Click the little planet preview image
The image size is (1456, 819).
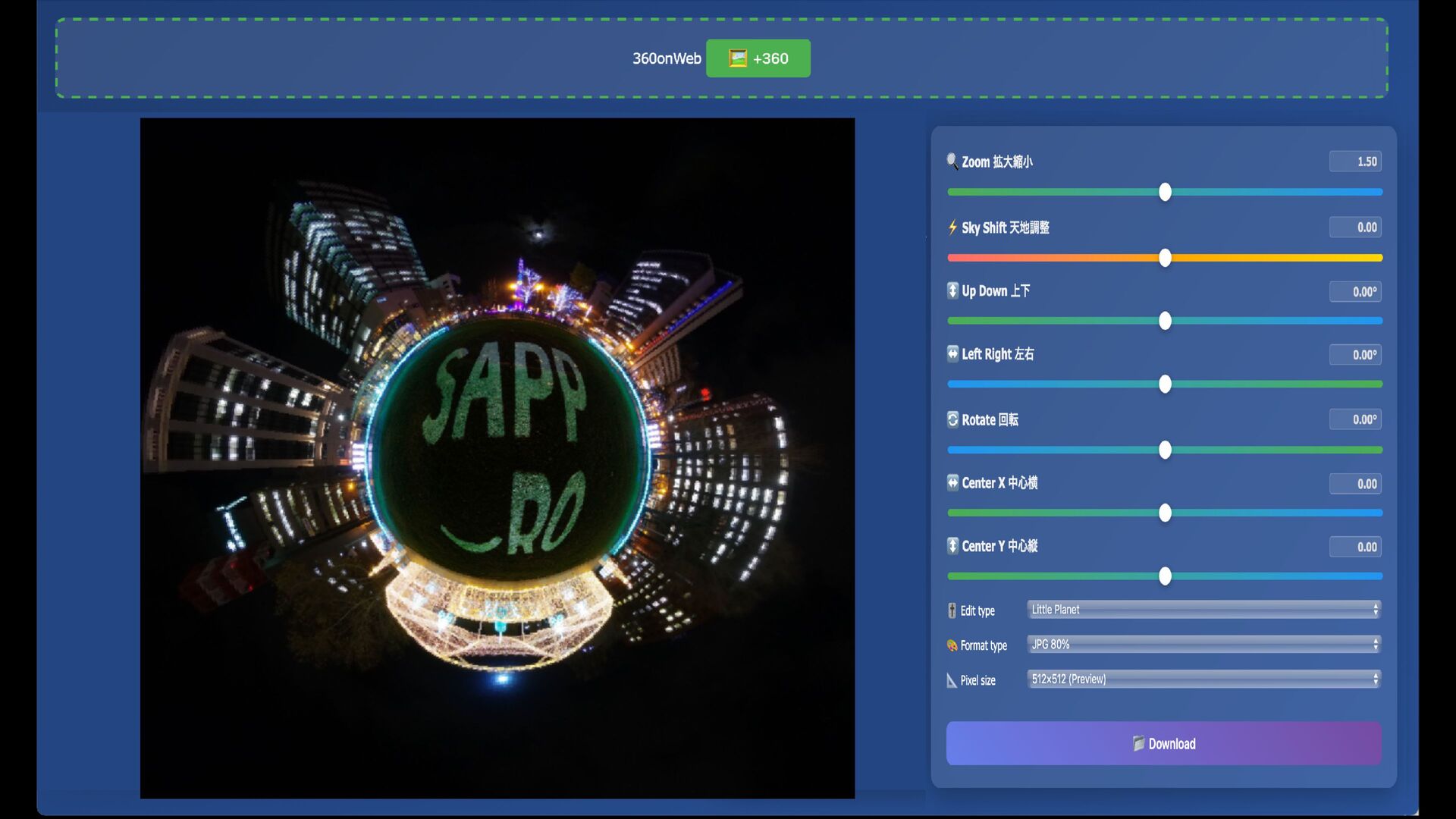click(497, 458)
